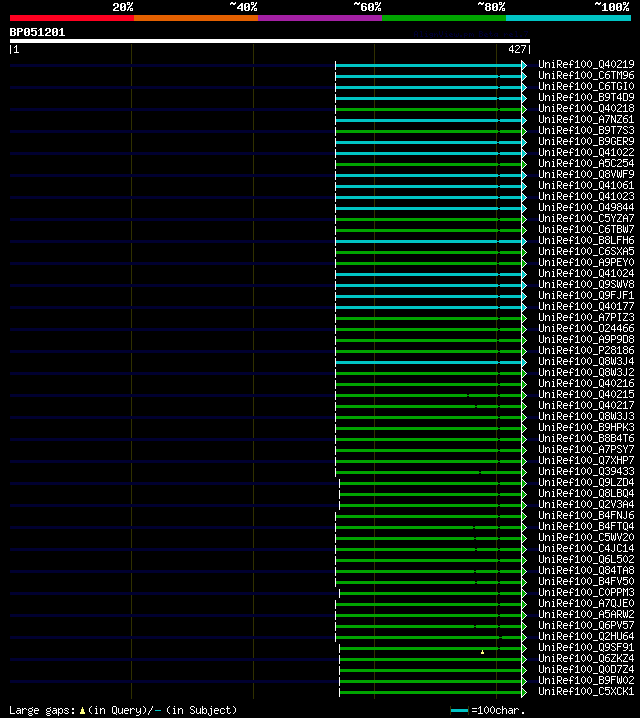
Task: Select the UniRef100_Q40177 label
Action: tap(586, 306)
